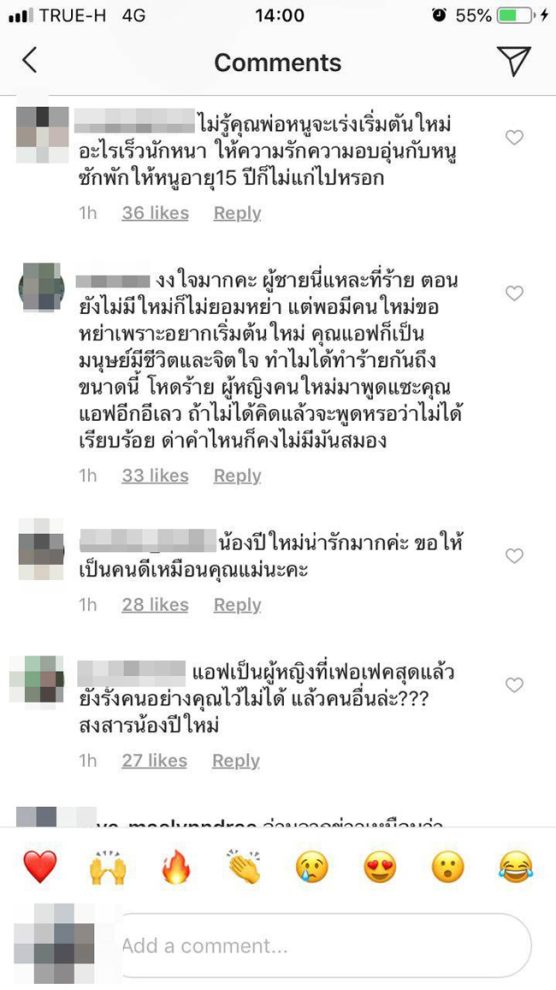Like the comment with 27 likes
The width and height of the screenshot is (556, 990).
514,685
